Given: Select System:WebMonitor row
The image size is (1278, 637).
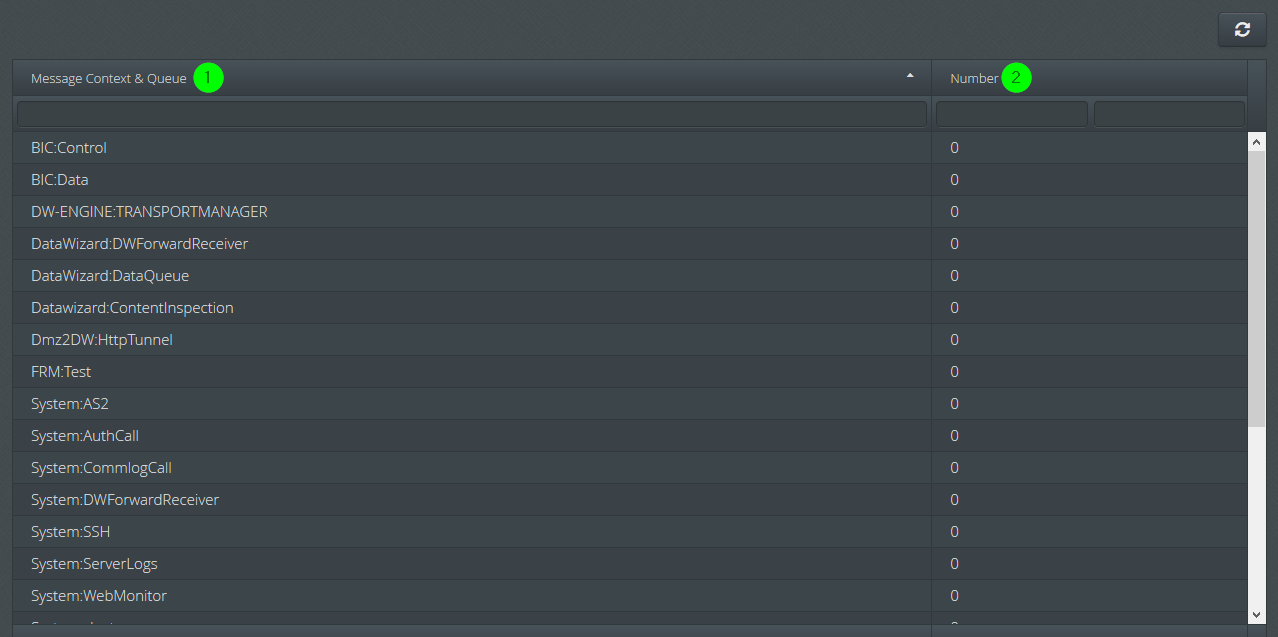Looking at the screenshot, I should pyautogui.click(x=630, y=596).
